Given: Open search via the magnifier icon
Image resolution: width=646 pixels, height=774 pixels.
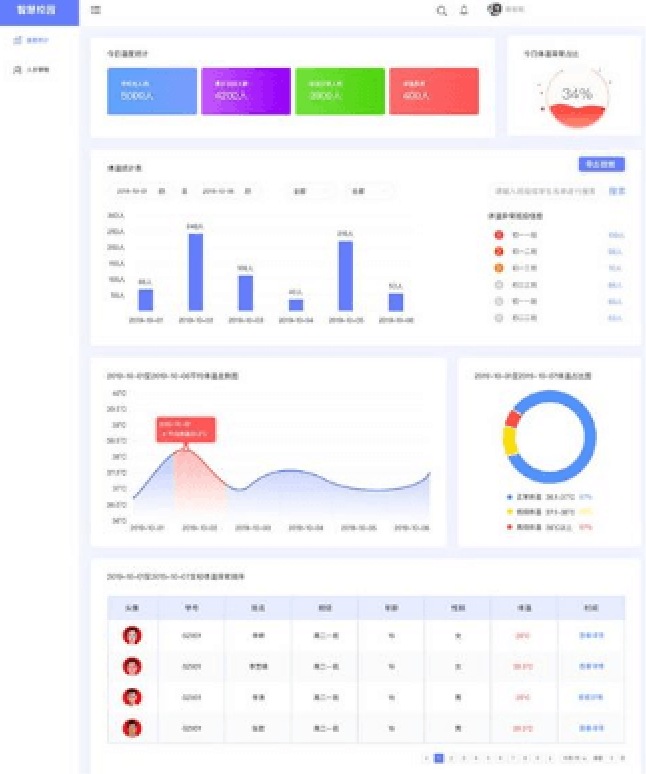Looking at the screenshot, I should pos(441,10).
